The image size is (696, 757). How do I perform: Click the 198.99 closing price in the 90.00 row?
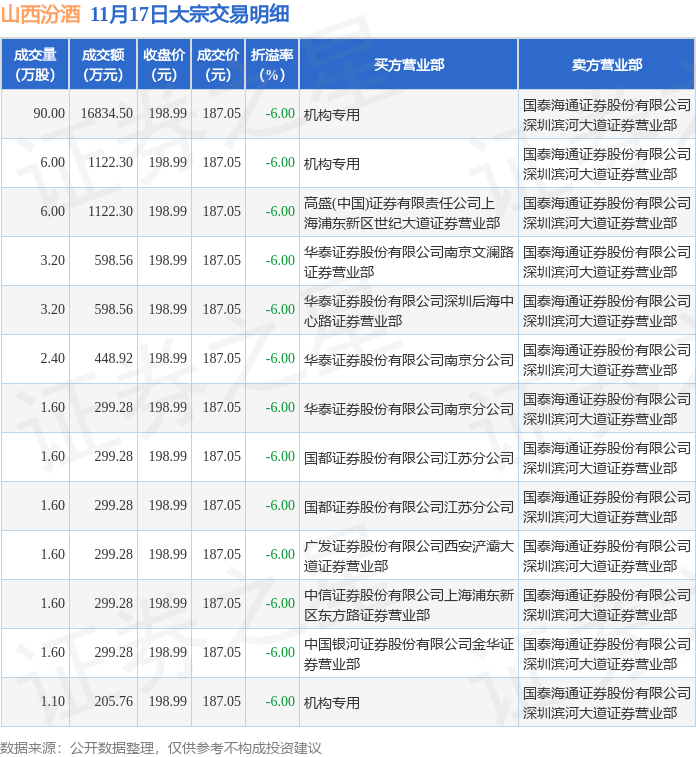pyautogui.click(x=167, y=113)
